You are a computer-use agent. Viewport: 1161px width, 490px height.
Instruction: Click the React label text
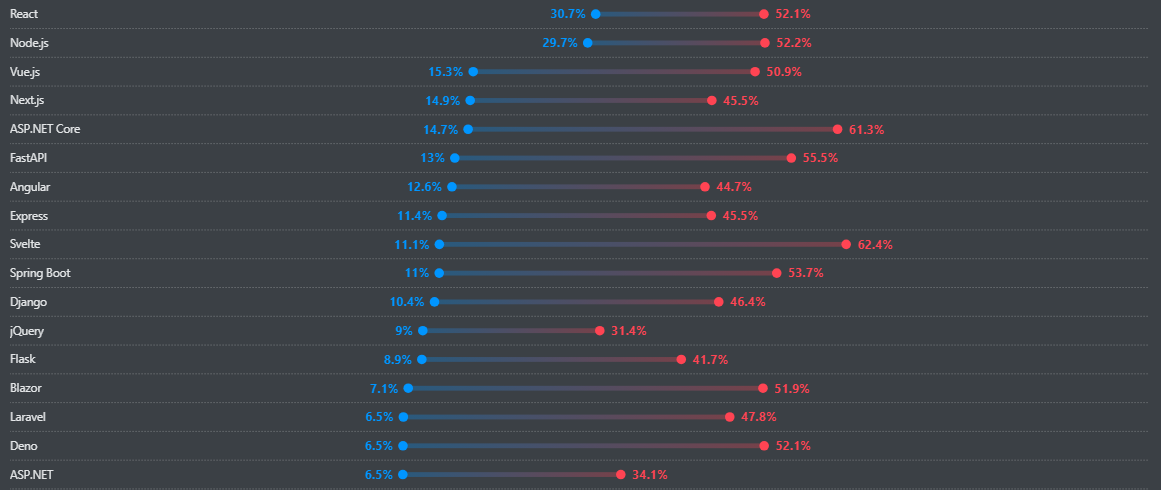(x=24, y=14)
